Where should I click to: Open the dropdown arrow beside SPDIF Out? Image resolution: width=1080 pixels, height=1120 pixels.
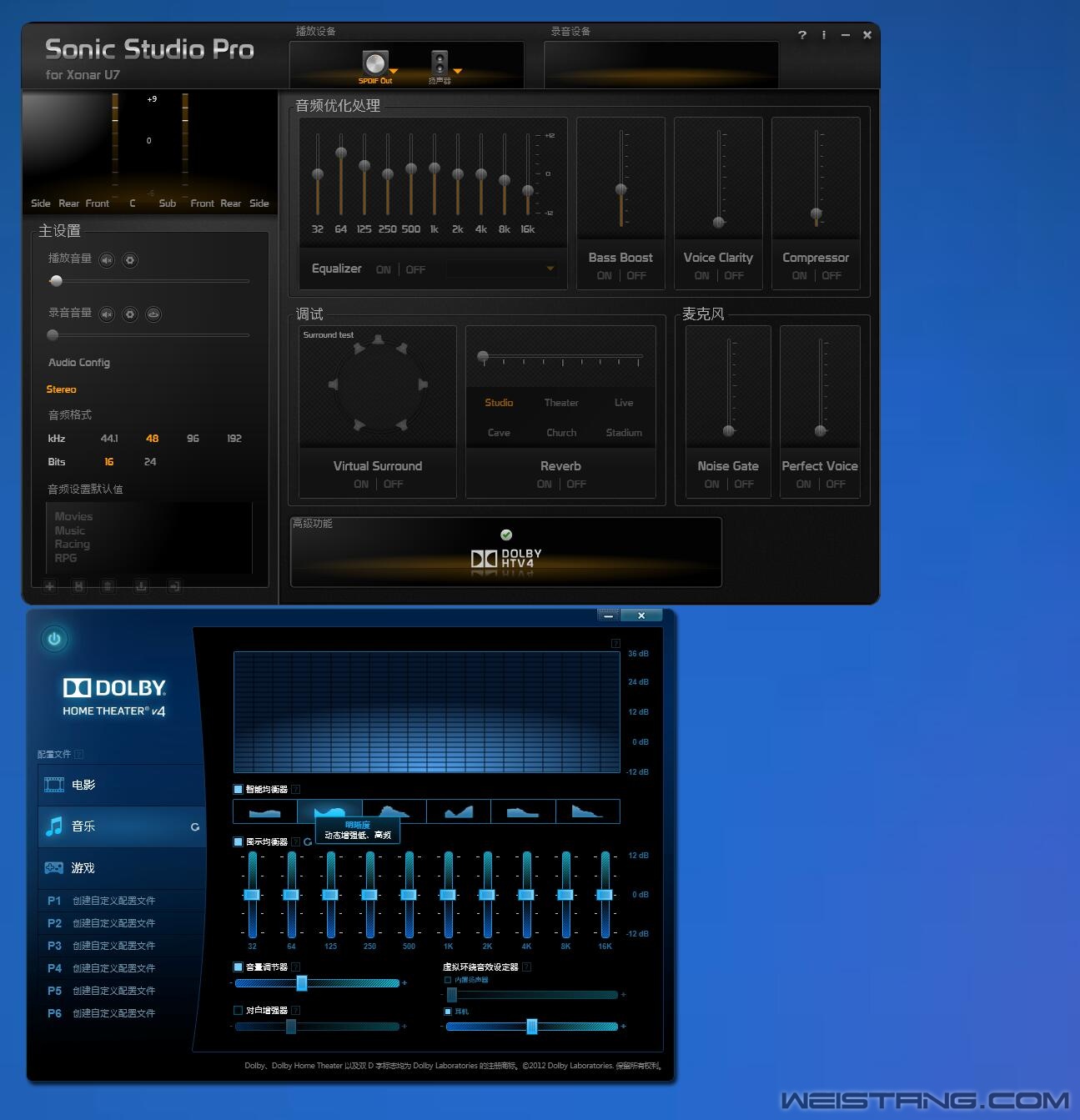pos(394,72)
